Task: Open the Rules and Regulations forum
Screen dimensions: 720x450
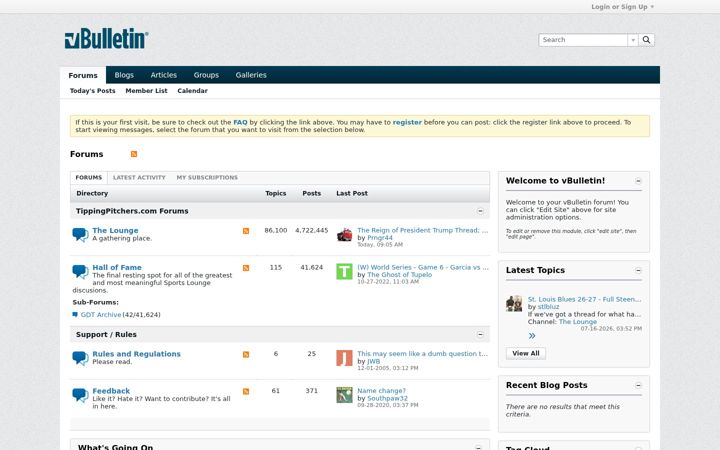Action: point(136,354)
